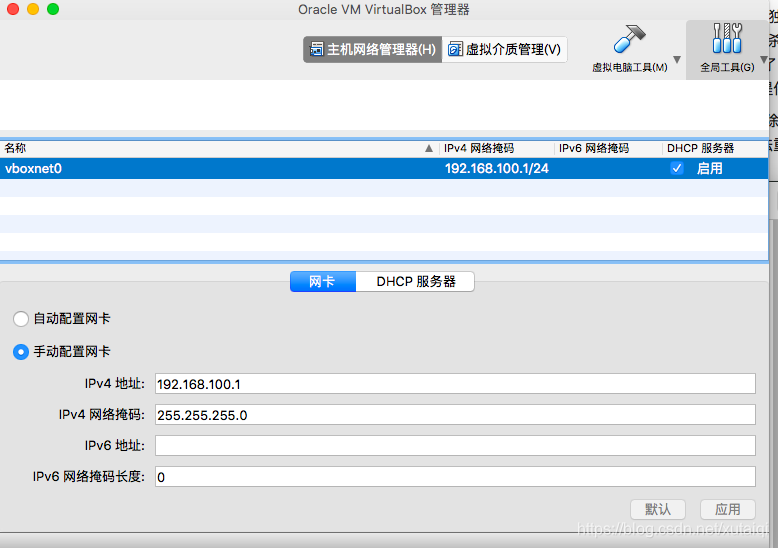Viewport: 778px width, 548px height.
Task: Click the 启用 text in vboxnet0 row
Action: pos(710,168)
